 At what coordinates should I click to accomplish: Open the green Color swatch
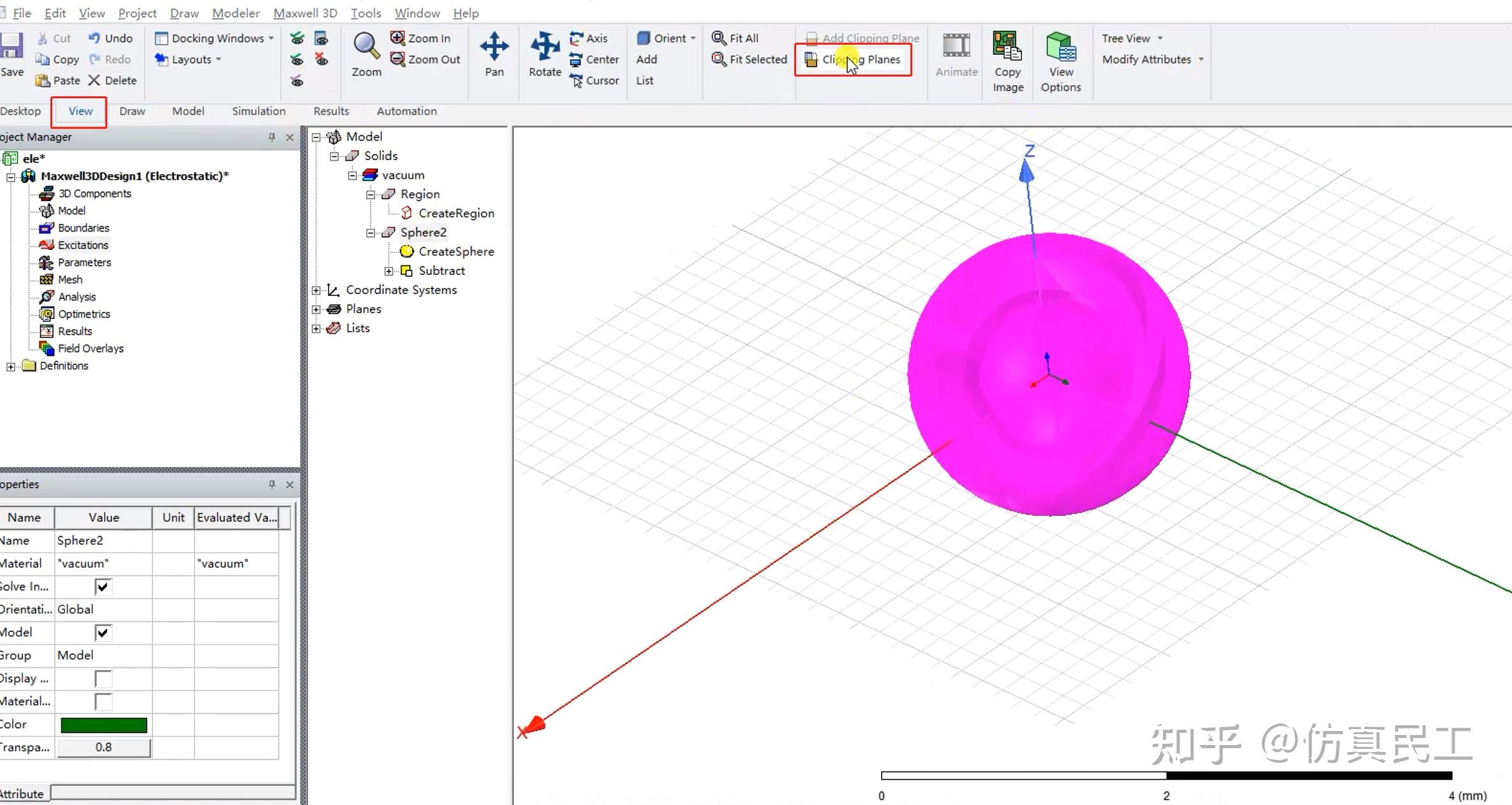103,725
